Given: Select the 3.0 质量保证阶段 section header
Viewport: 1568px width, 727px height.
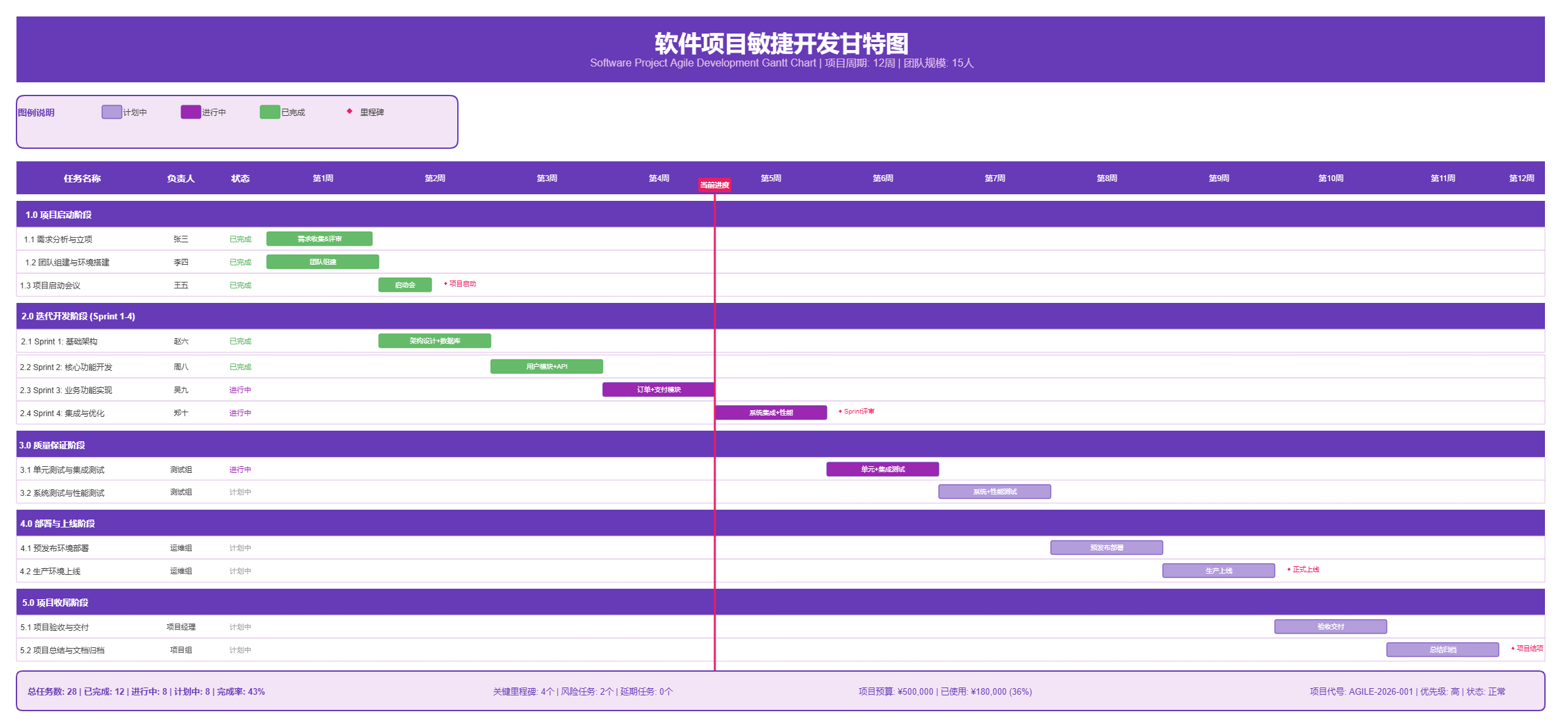Looking at the screenshot, I should point(52,445).
